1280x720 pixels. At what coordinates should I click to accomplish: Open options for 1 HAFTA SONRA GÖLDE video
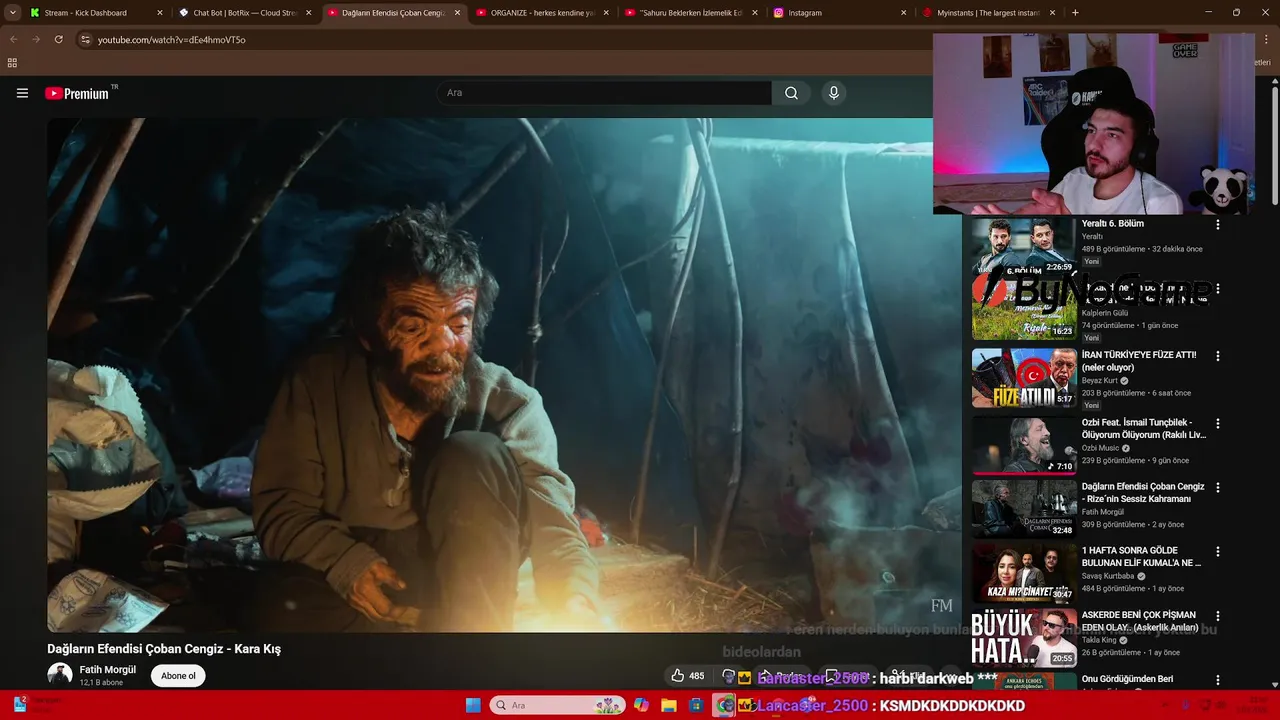(x=1217, y=551)
